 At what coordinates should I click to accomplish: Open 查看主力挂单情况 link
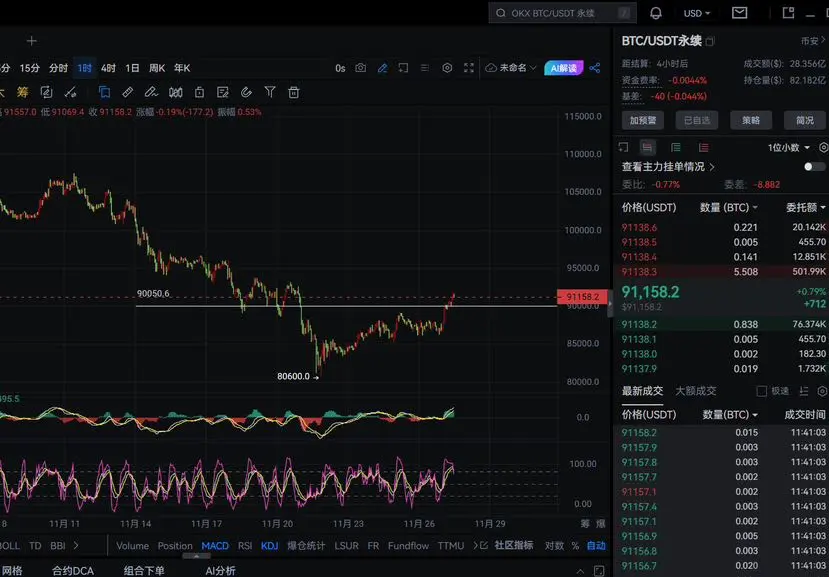click(x=668, y=167)
